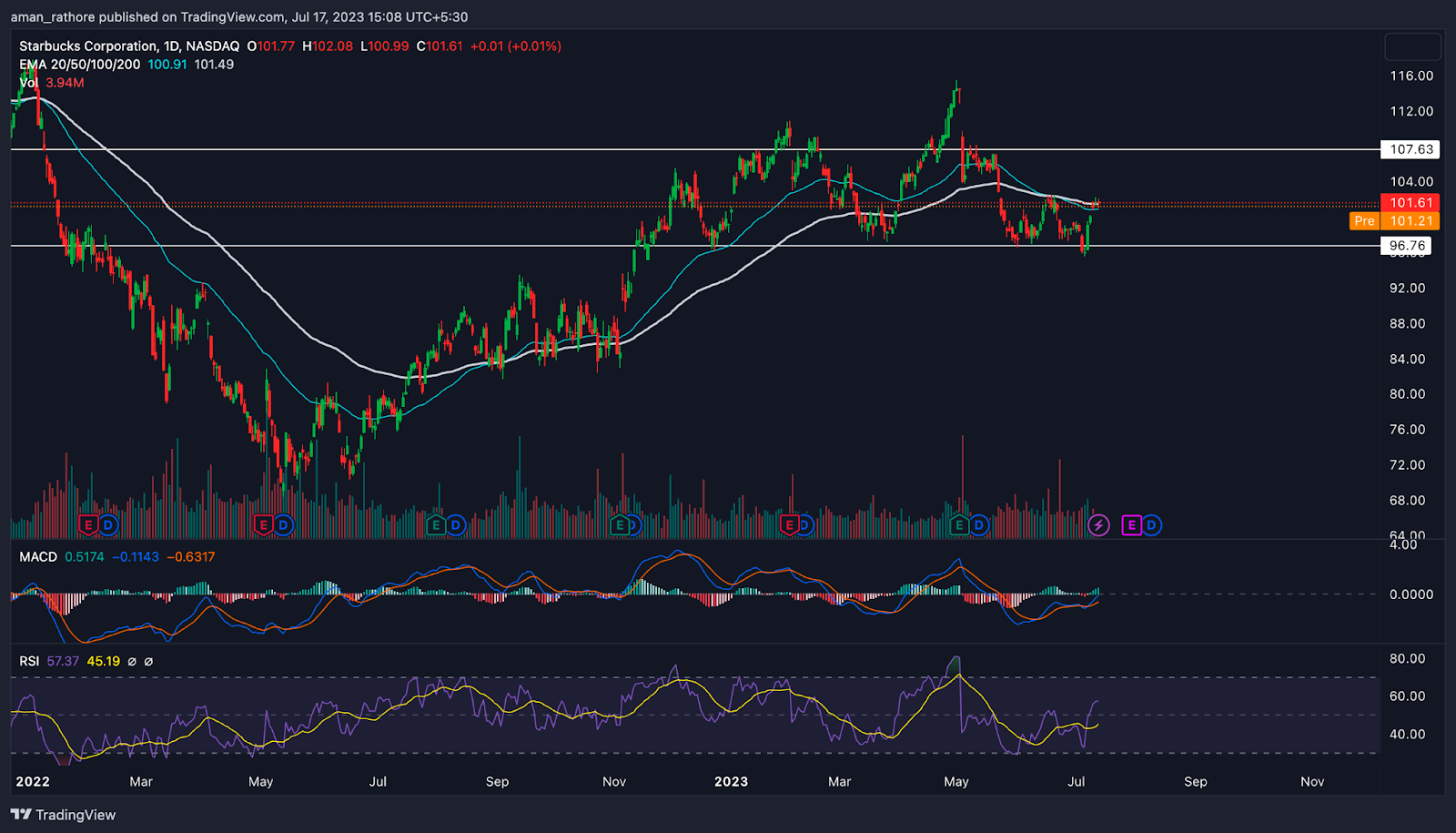The height and width of the screenshot is (833, 1456).
Task: Click the TradingView logo at bottom left
Action: click(64, 815)
